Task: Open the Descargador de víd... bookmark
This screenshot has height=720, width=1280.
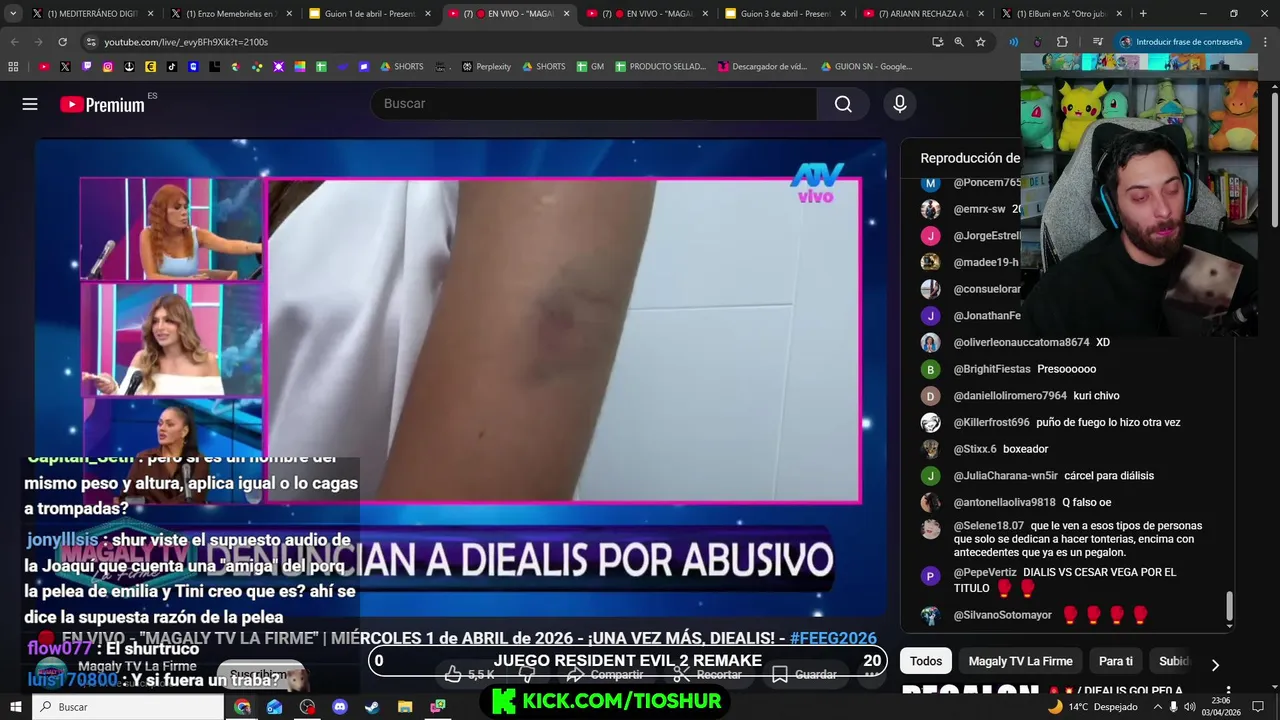Action: click(762, 67)
